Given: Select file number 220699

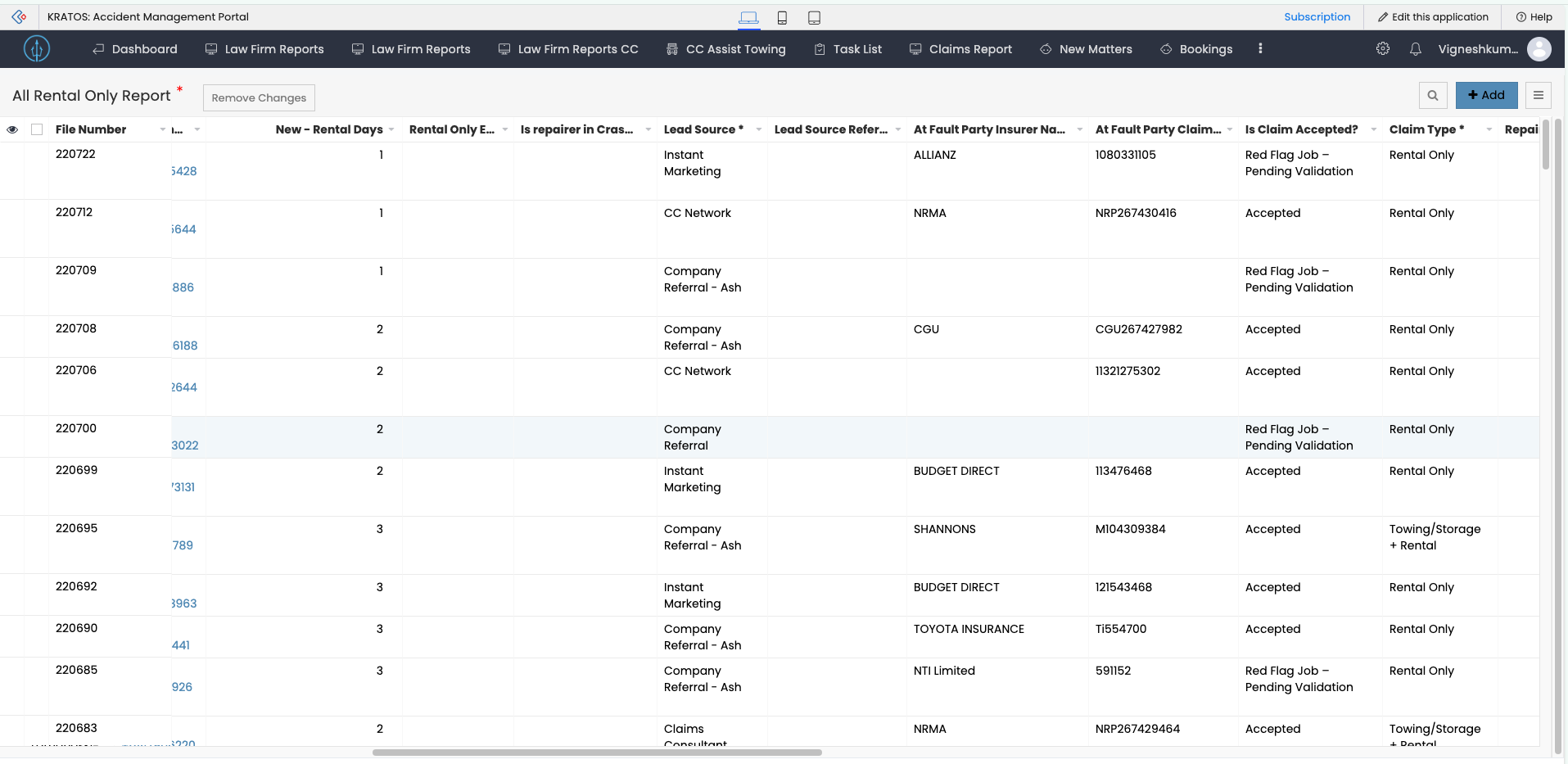Looking at the screenshot, I should [x=76, y=470].
